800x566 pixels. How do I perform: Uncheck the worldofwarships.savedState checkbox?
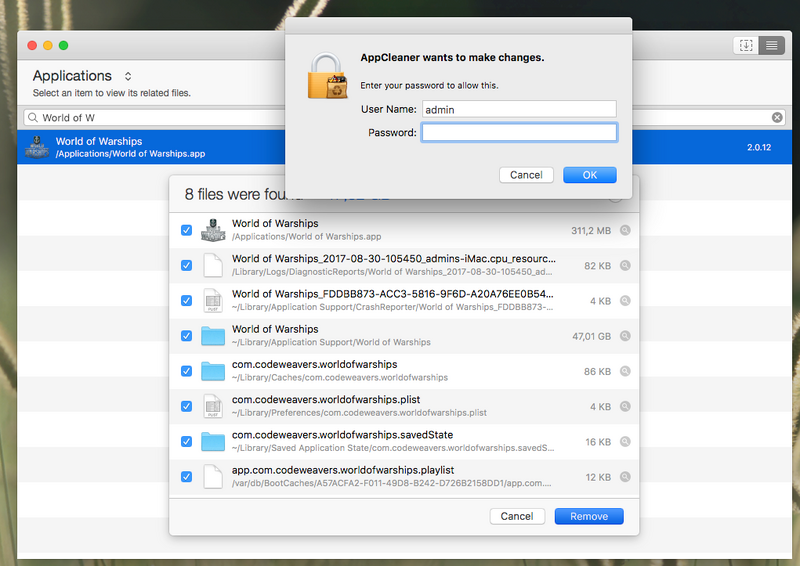point(187,441)
